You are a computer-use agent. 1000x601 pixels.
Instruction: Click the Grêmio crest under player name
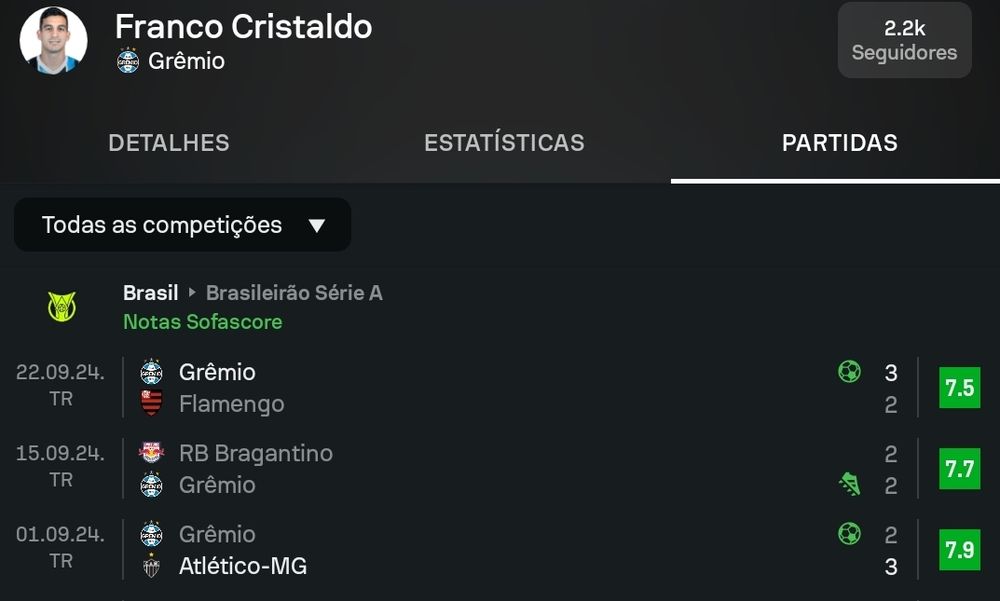pos(128,61)
